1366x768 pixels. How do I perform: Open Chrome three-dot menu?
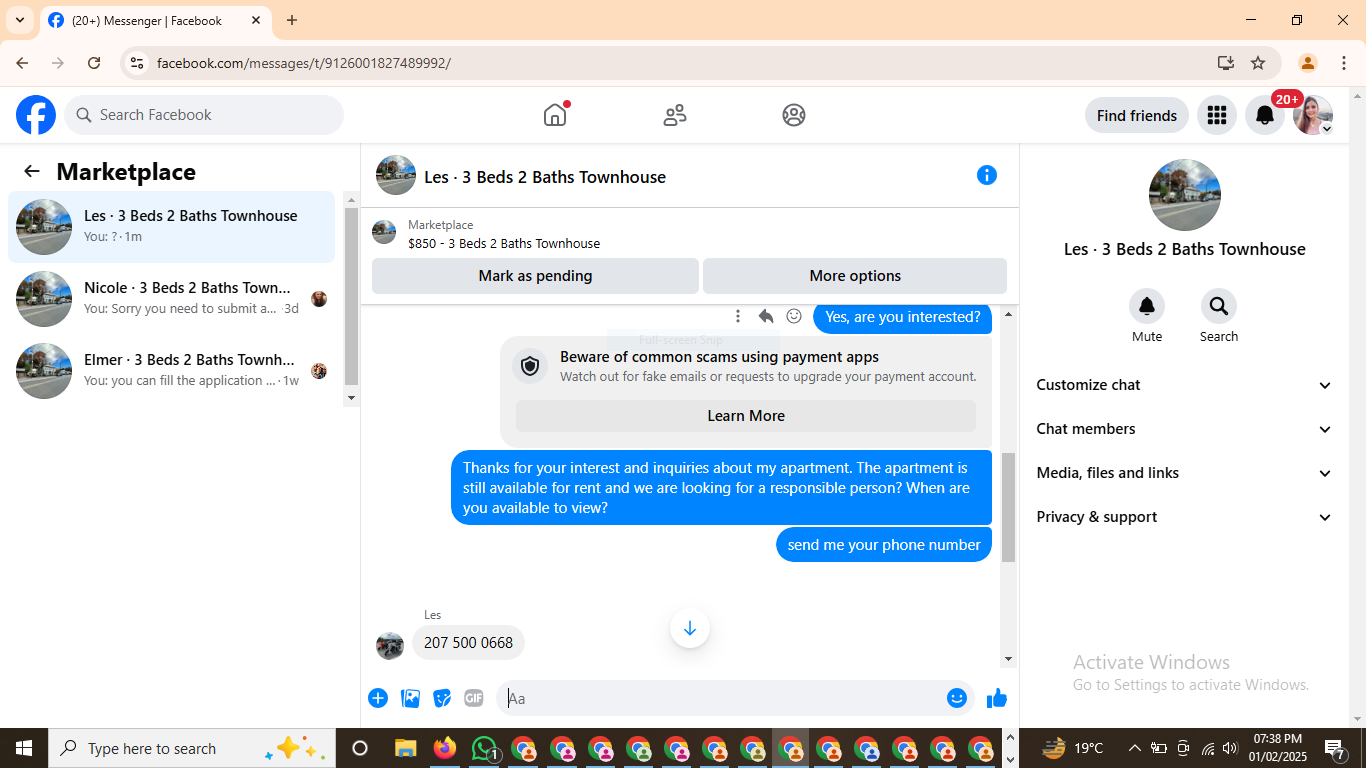[1344, 63]
